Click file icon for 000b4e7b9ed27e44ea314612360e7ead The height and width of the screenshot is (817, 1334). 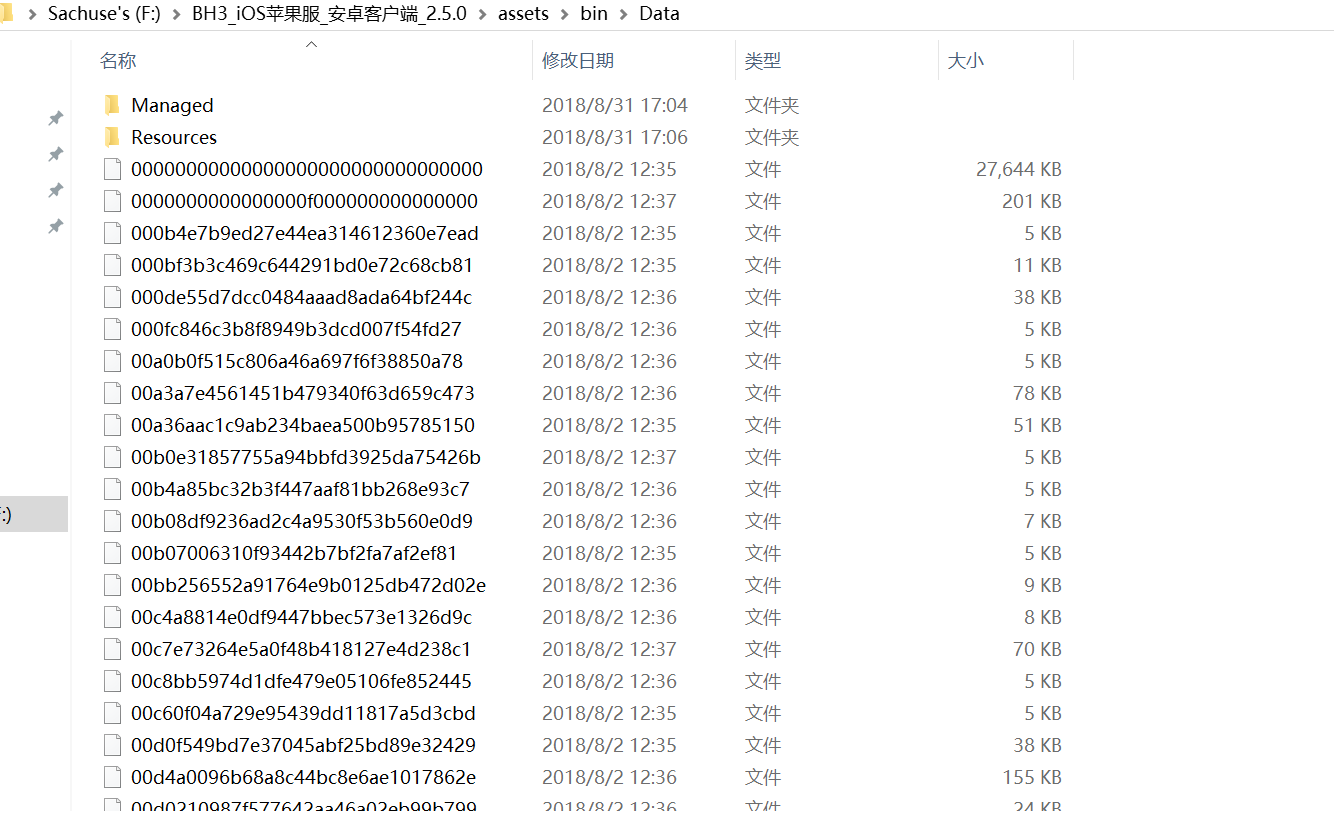113,233
